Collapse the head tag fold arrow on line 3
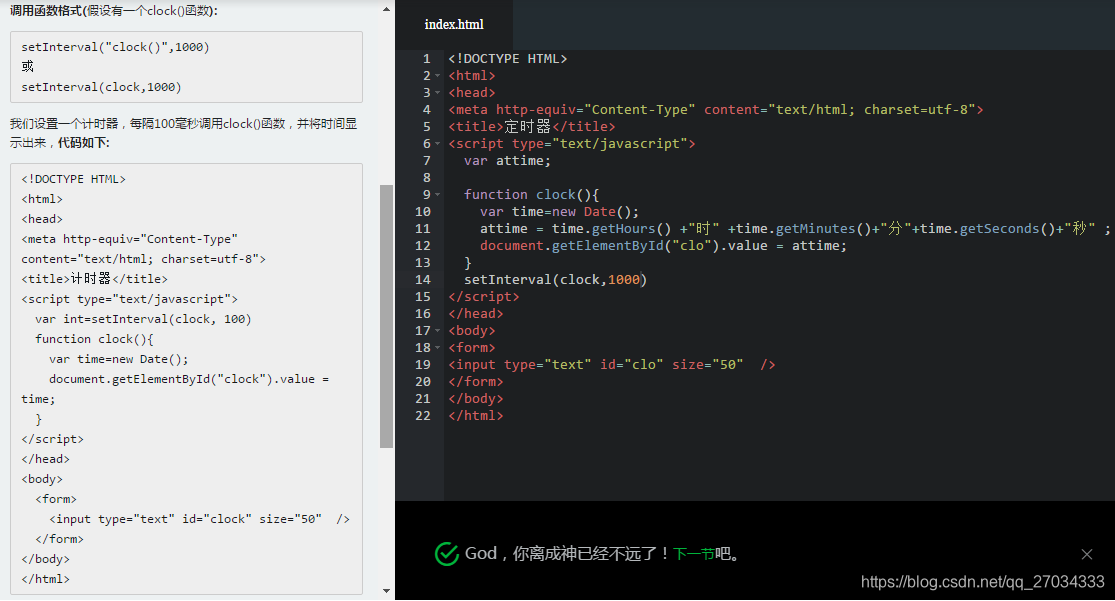Viewport: 1115px width, 601px height. (437, 93)
